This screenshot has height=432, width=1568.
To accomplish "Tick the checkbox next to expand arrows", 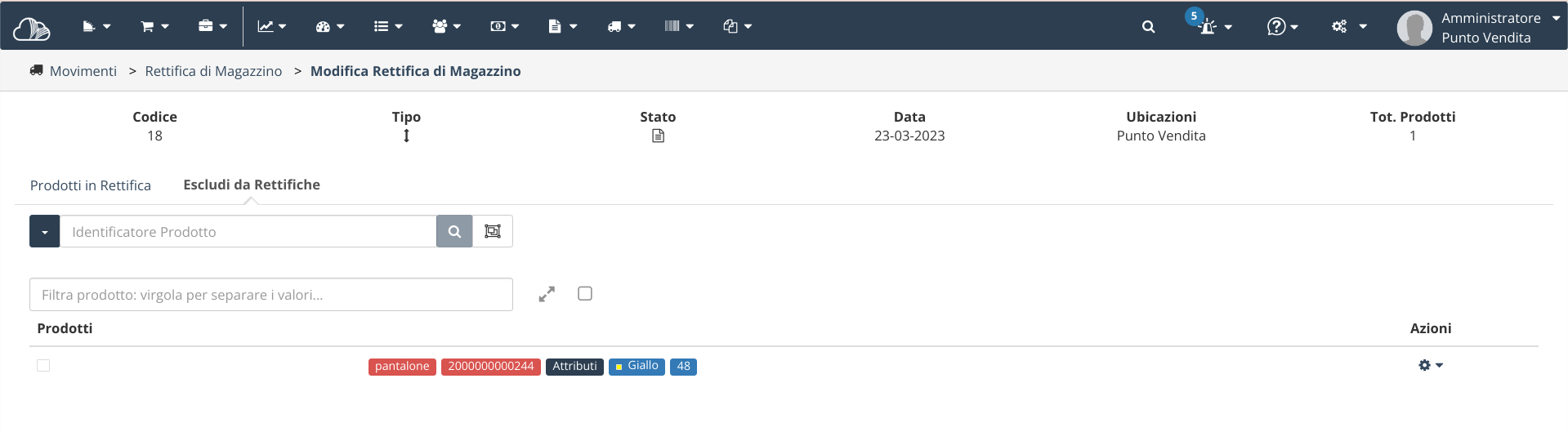I will click(x=585, y=293).
